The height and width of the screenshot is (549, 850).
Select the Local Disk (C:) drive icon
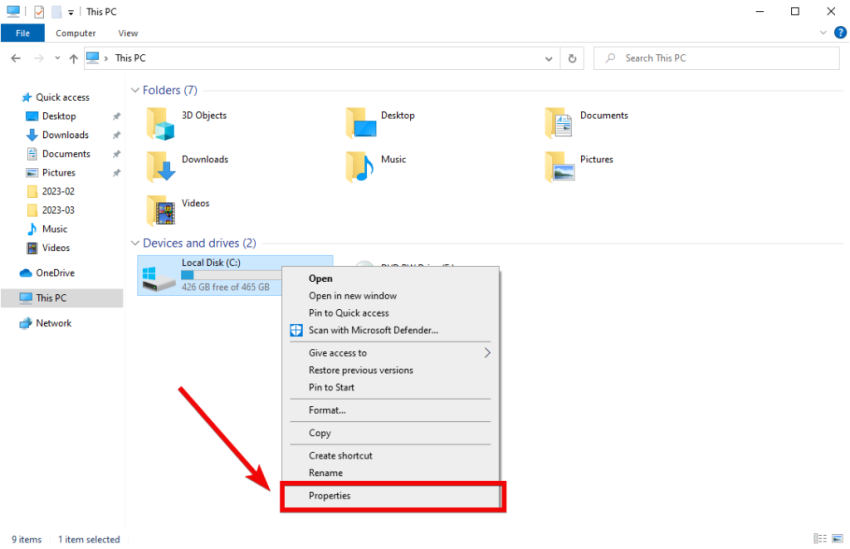pos(158,278)
